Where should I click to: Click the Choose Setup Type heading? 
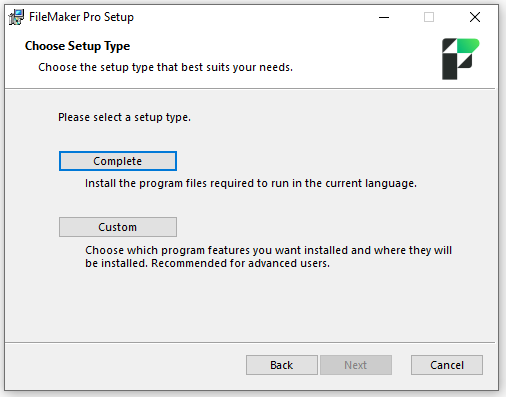pos(77,46)
